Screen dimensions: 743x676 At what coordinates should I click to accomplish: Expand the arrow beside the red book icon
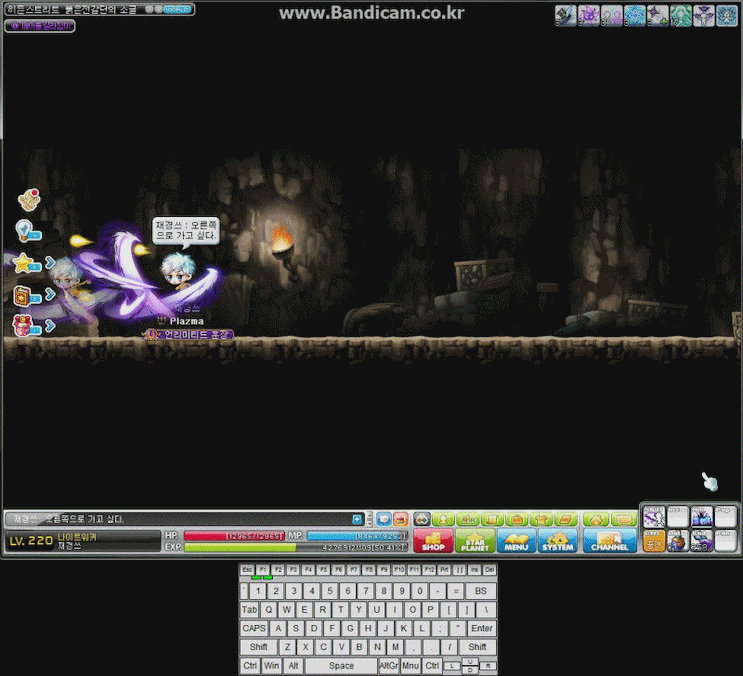tap(50, 295)
